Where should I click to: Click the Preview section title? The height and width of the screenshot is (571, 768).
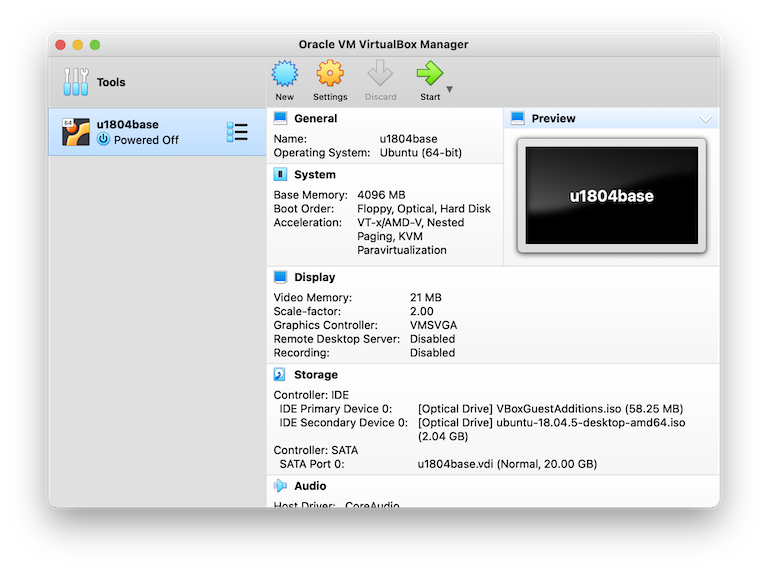[x=553, y=119]
